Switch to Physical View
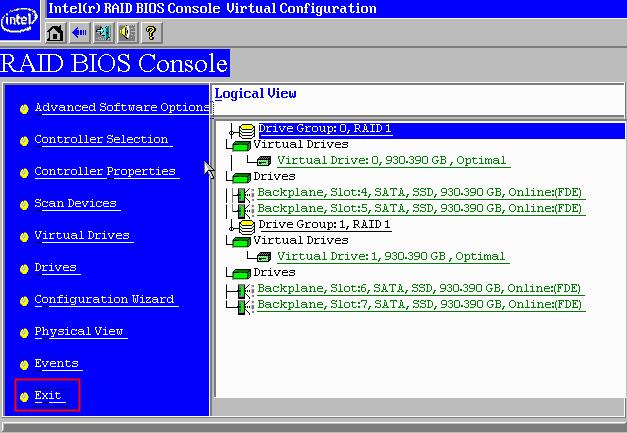This screenshot has width=627, height=433. coord(79,331)
